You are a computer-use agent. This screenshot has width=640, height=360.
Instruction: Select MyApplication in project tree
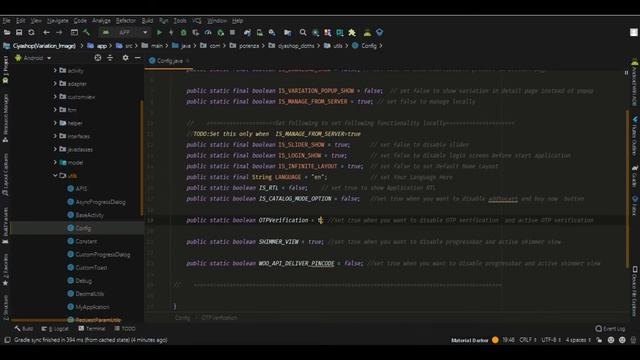(x=88, y=307)
